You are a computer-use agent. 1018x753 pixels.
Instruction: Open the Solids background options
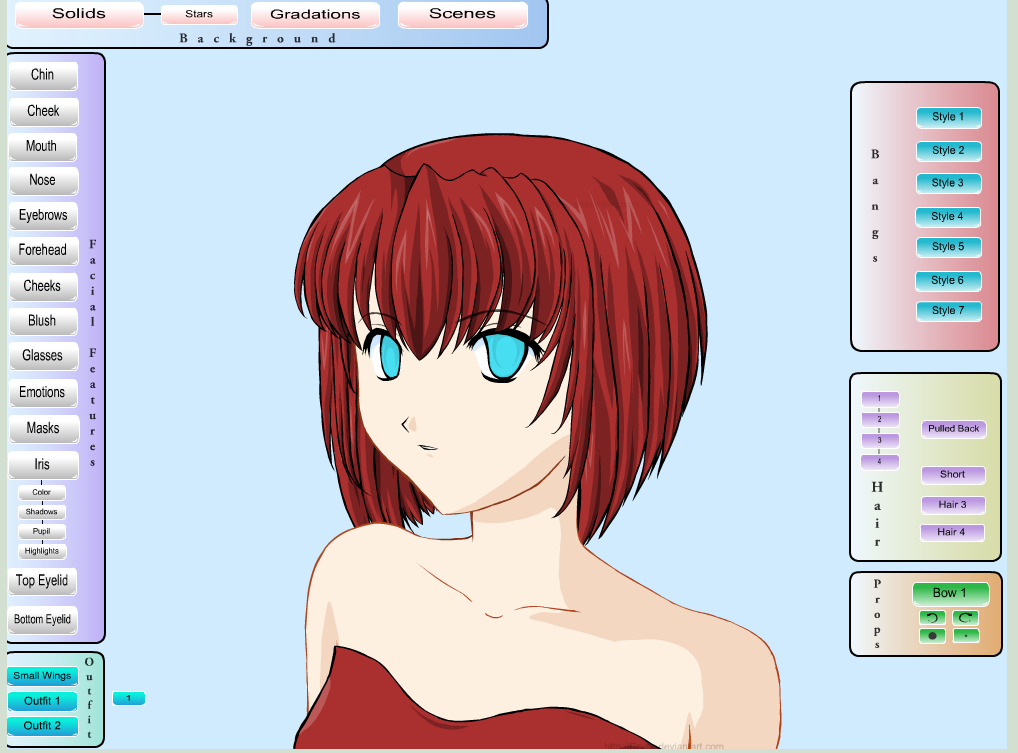(x=79, y=14)
